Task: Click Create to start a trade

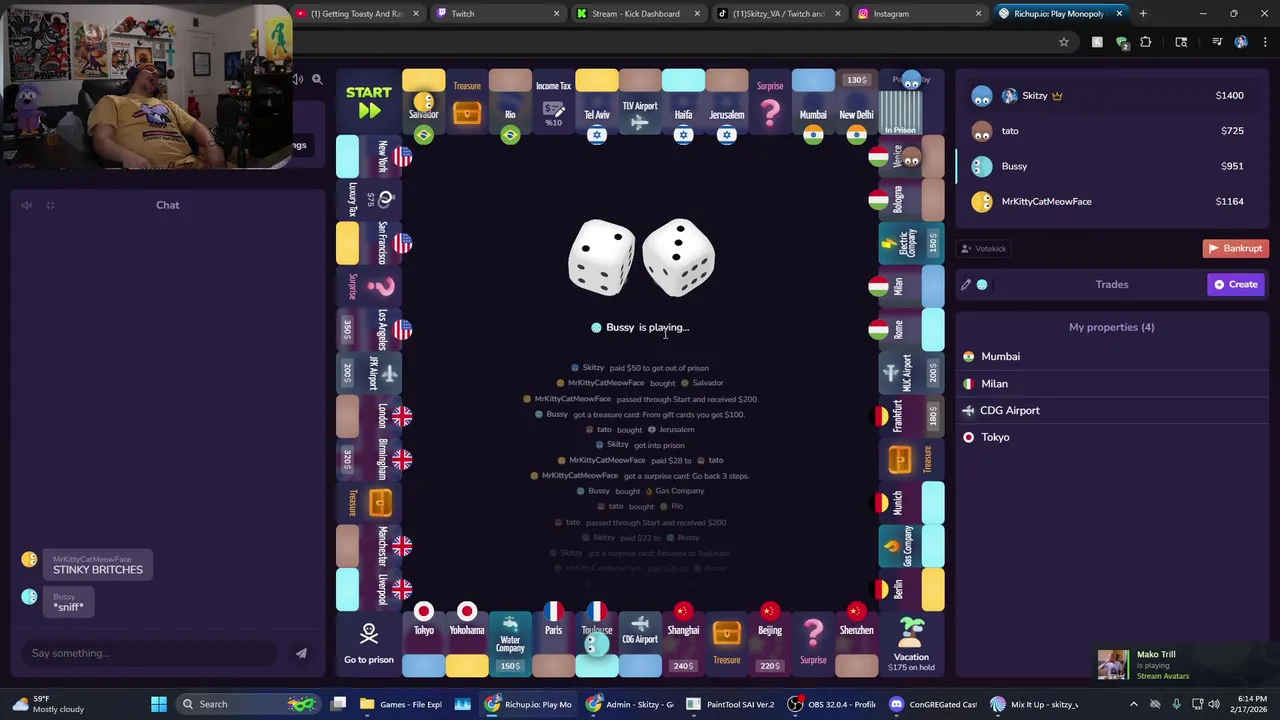Action: [x=1236, y=284]
